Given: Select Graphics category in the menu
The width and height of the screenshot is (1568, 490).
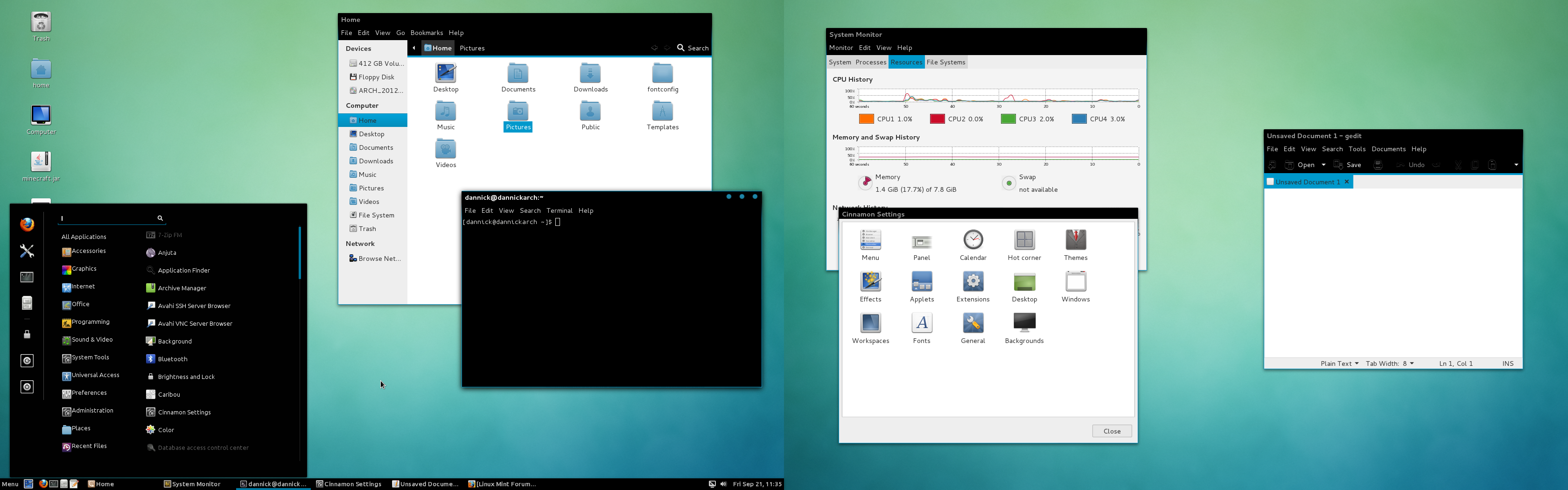Looking at the screenshot, I should coord(79,269).
